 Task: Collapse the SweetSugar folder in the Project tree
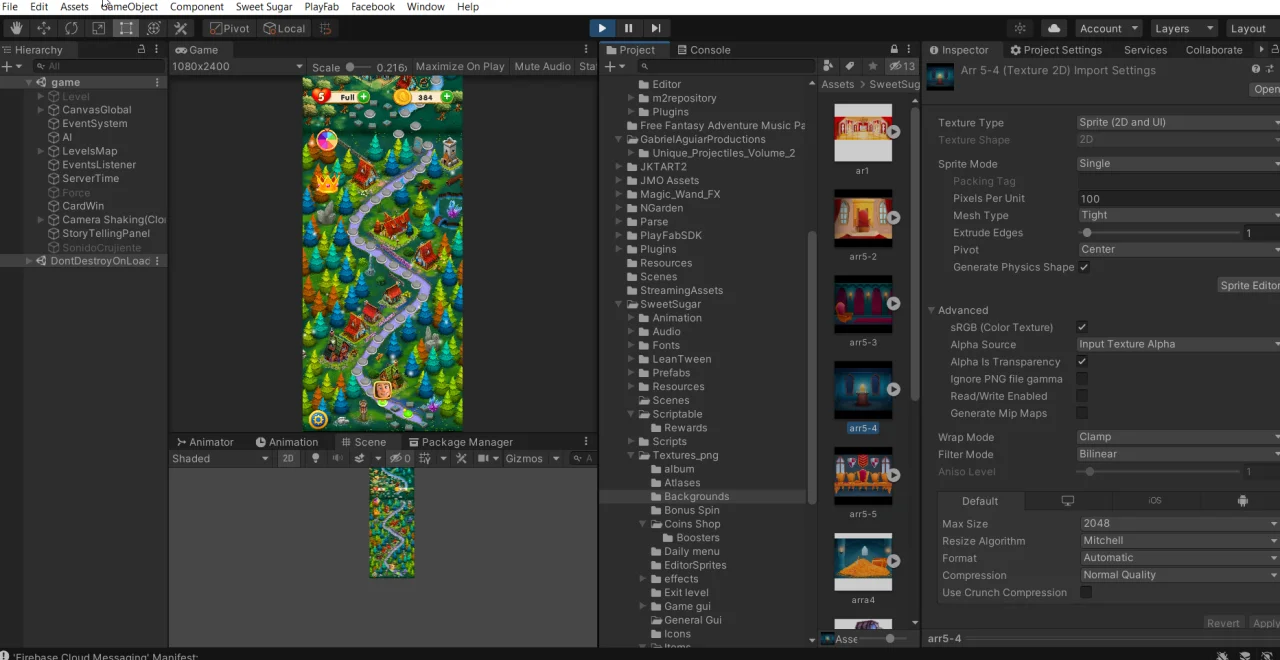[x=620, y=305]
